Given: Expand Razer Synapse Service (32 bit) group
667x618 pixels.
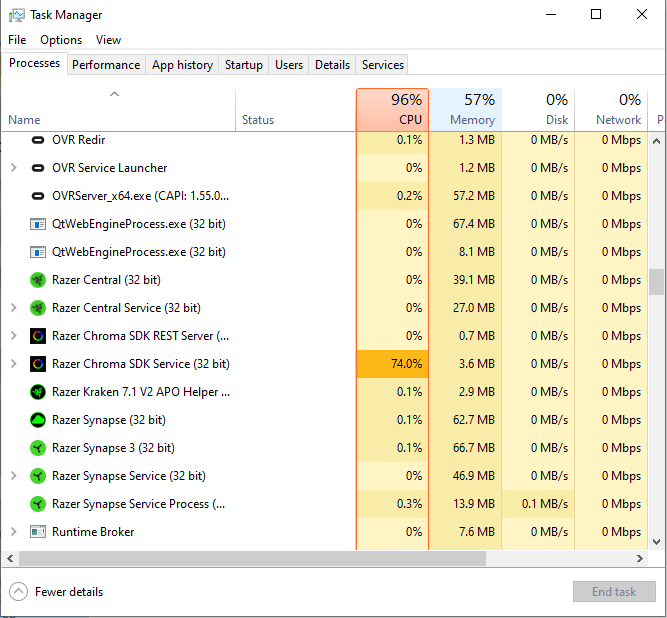Looking at the screenshot, I should tap(14, 476).
